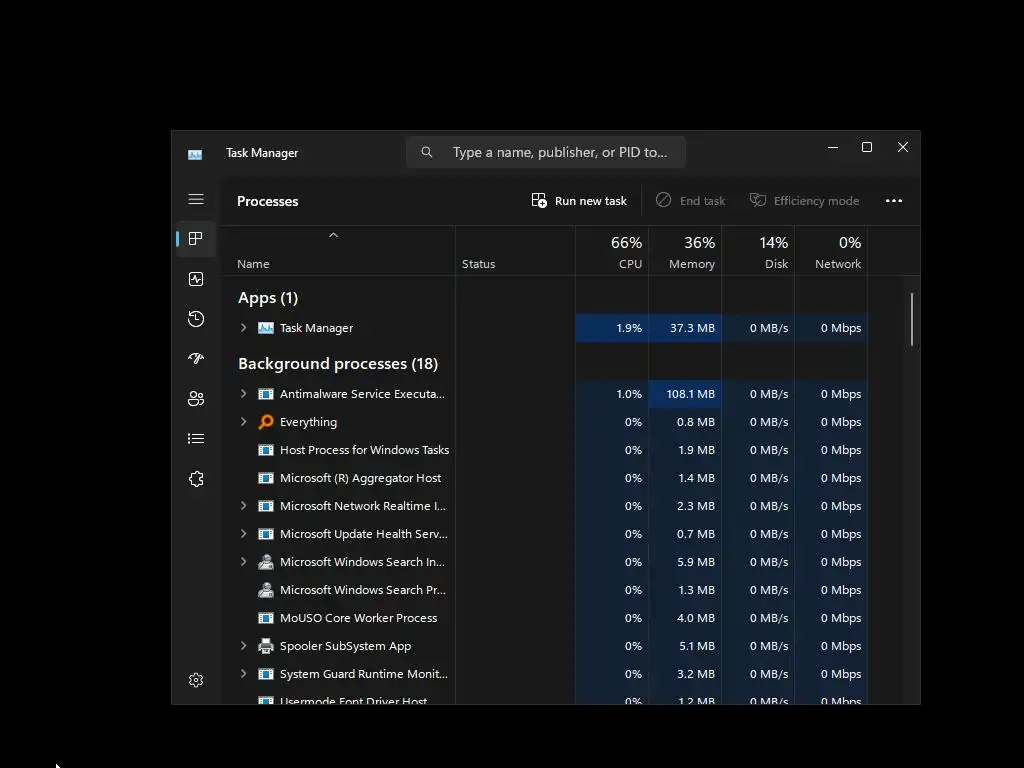Image resolution: width=1024 pixels, height=768 pixels.
Task: Click the Efficiency mode button label
Action: pos(816,201)
